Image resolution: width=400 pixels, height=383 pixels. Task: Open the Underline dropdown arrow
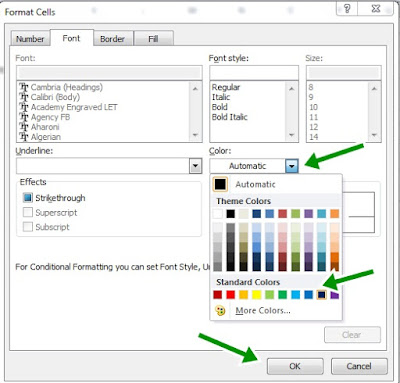click(196, 166)
